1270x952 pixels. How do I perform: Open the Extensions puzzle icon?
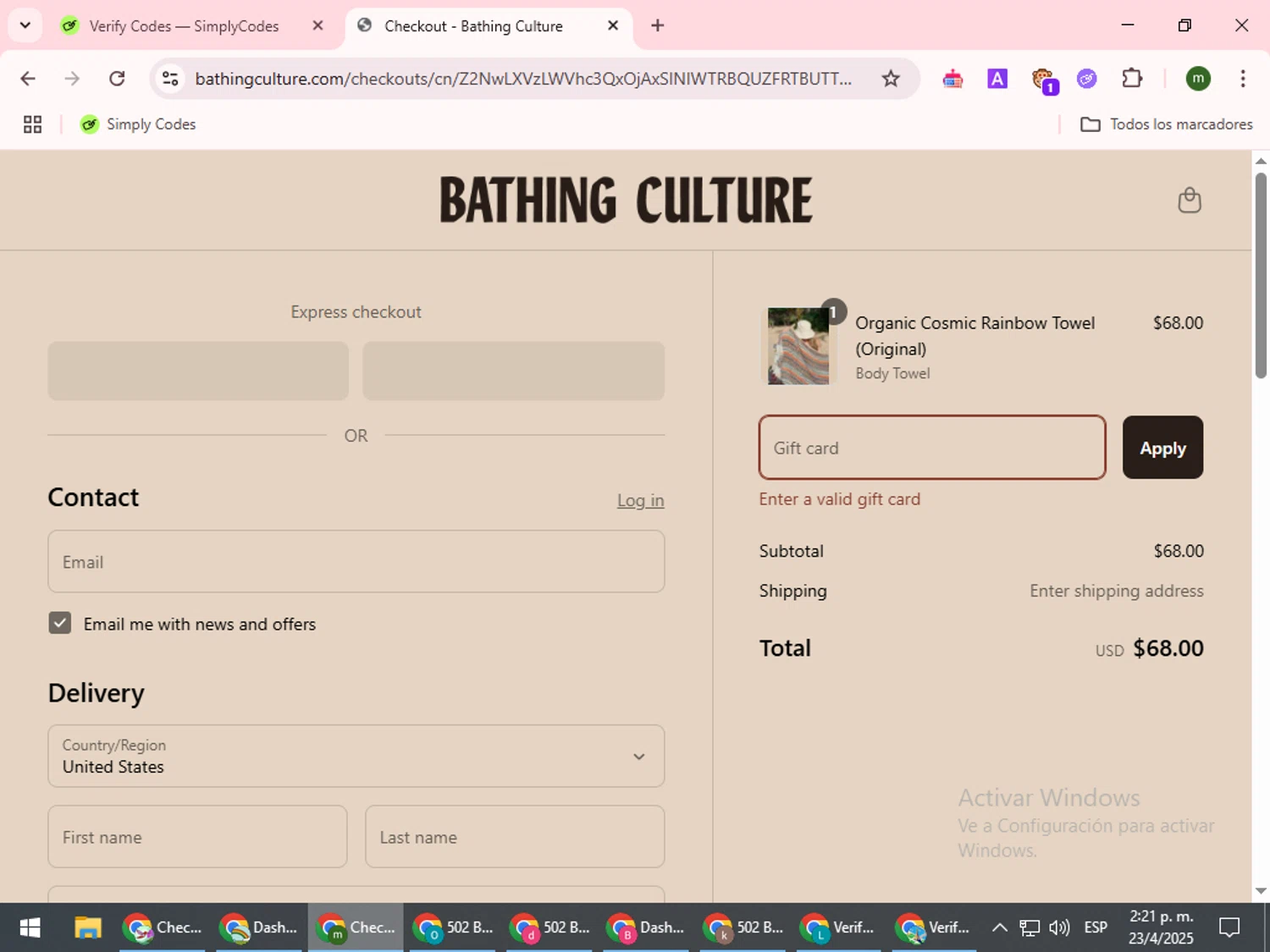pyautogui.click(x=1132, y=79)
